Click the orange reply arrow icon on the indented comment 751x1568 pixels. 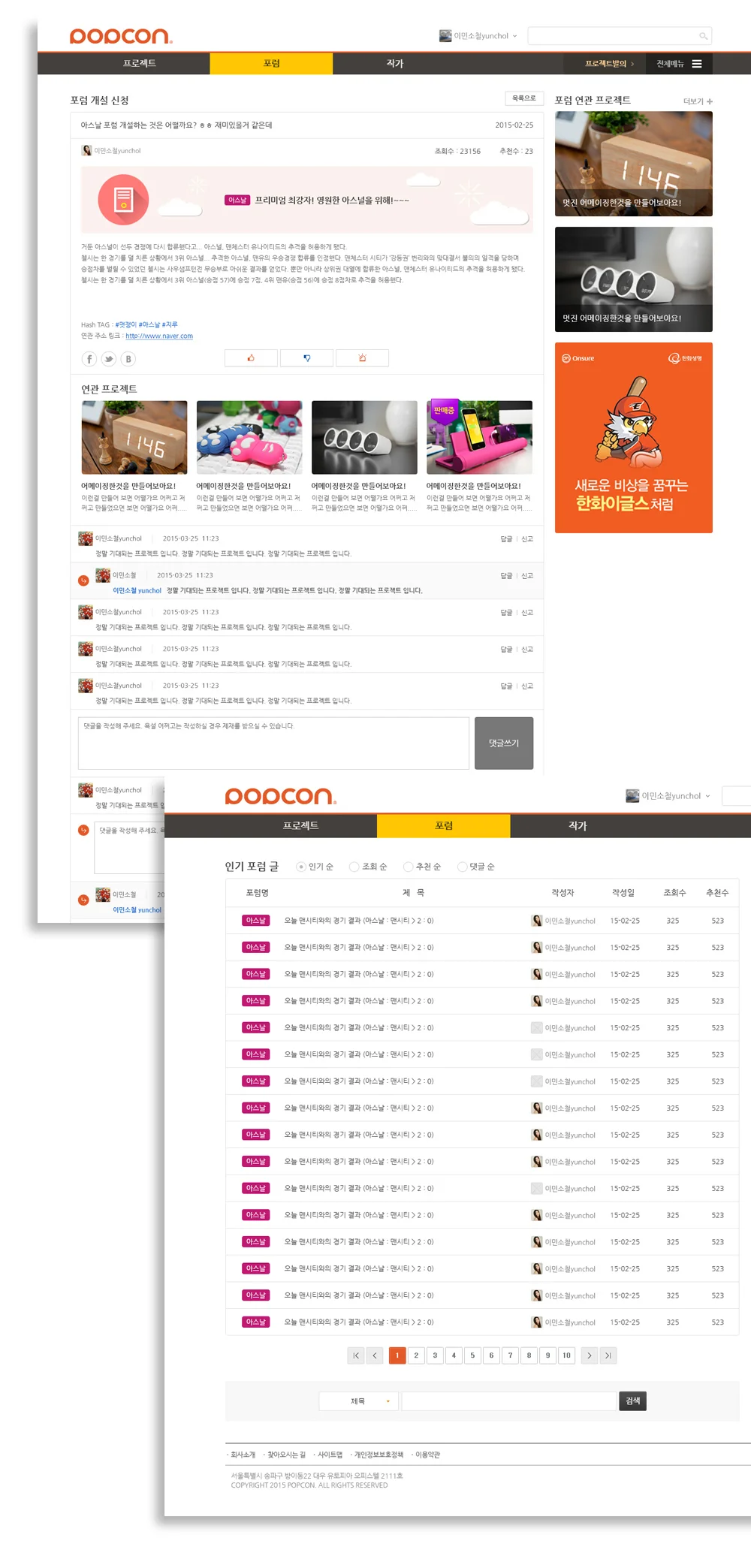tap(83, 580)
